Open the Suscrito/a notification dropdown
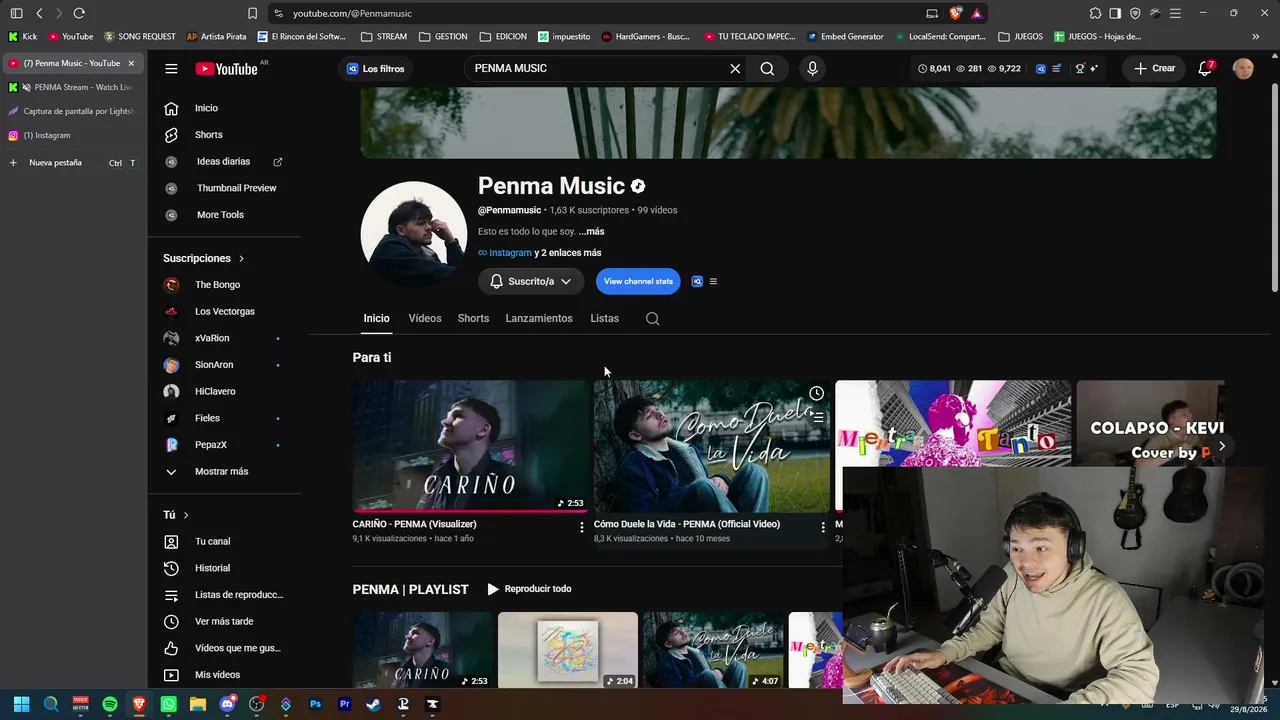Image resolution: width=1280 pixels, height=720 pixels. click(x=530, y=282)
